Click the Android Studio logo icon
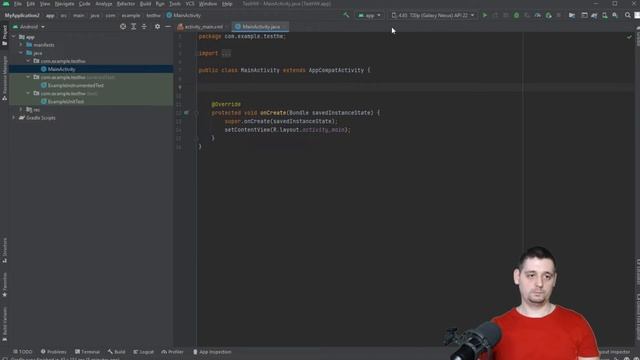Screen dimensions: 640x360 [6, 4]
